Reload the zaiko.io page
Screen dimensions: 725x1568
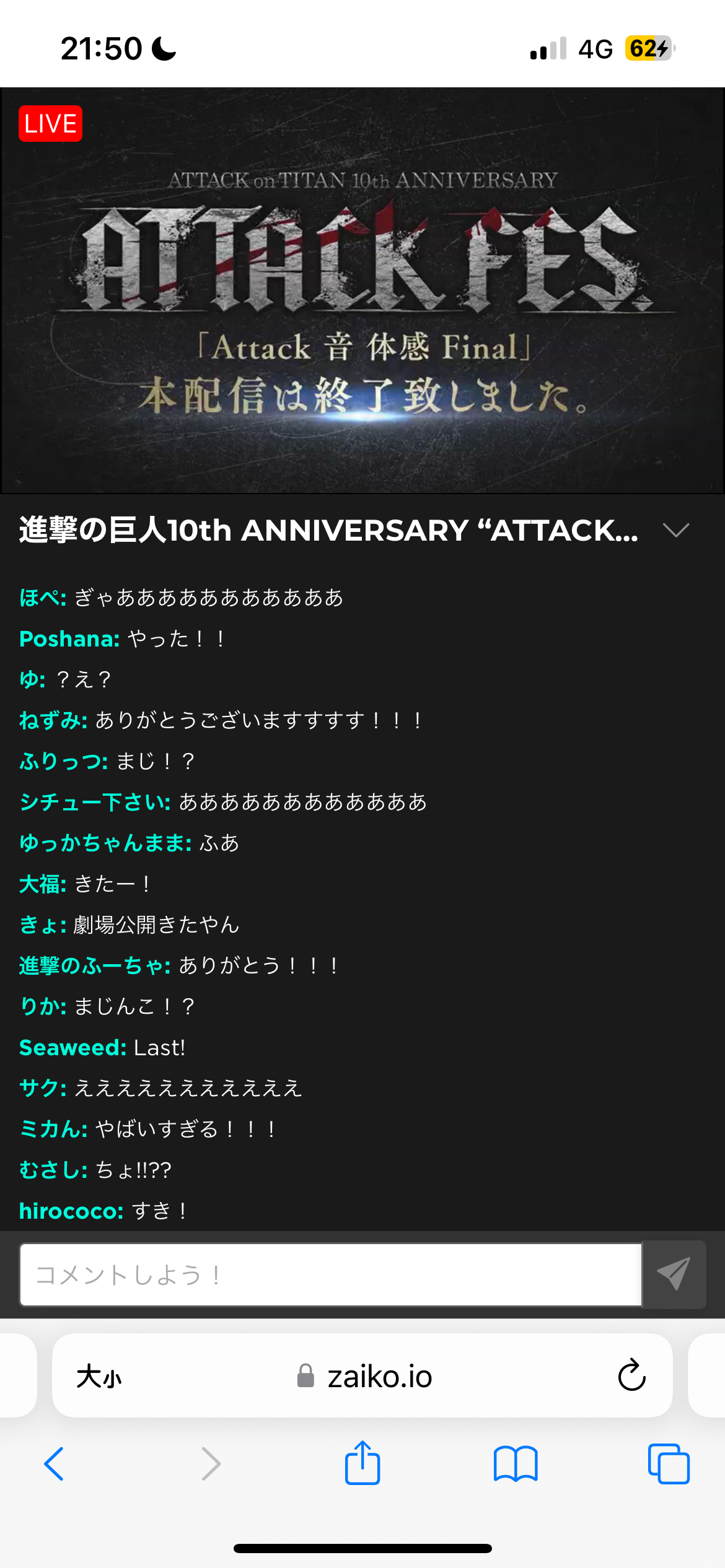coord(631,1376)
